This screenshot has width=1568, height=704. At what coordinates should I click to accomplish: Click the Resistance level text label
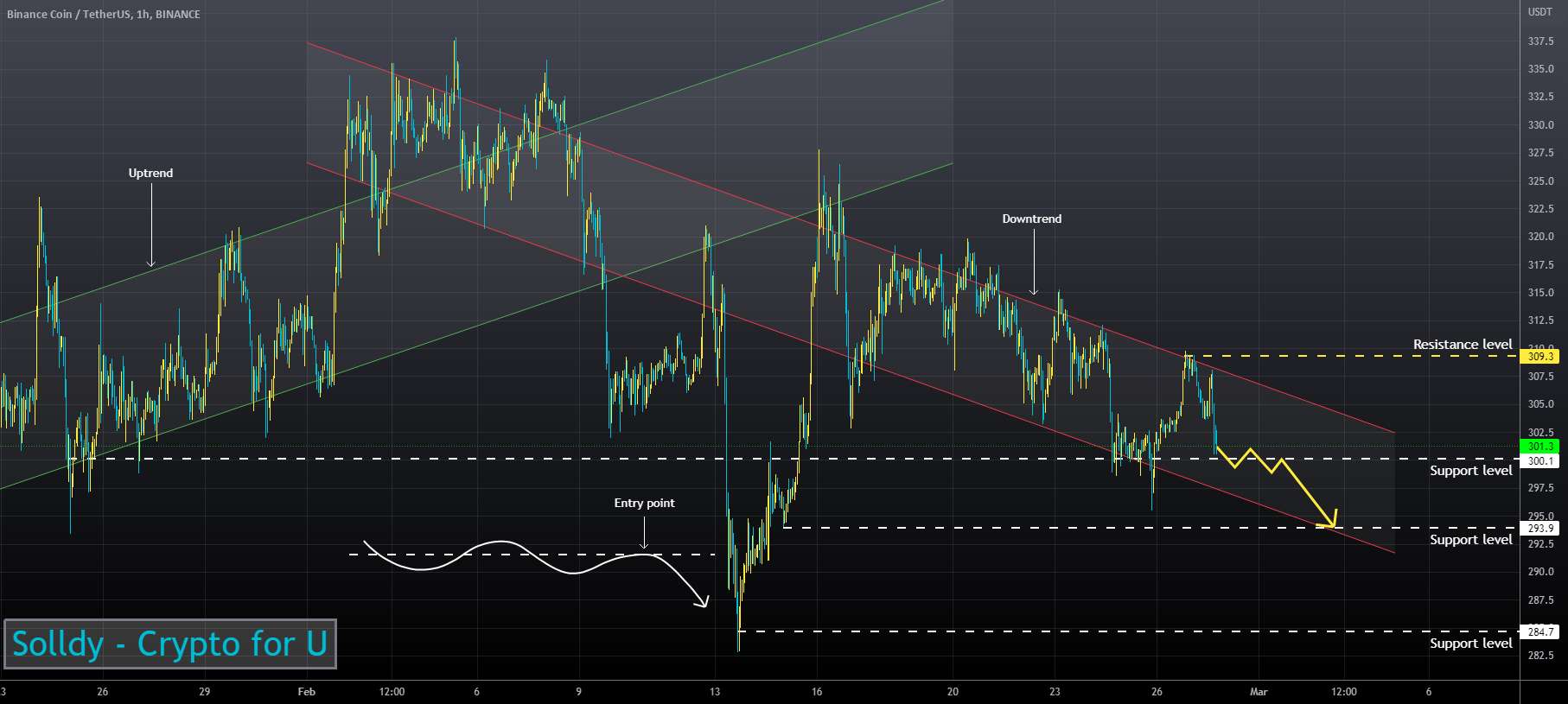pos(1463,344)
